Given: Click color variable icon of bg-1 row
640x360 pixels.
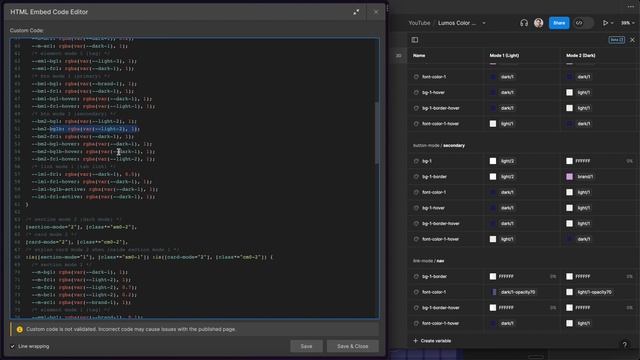Looking at the screenshot, I should (416, 161).
